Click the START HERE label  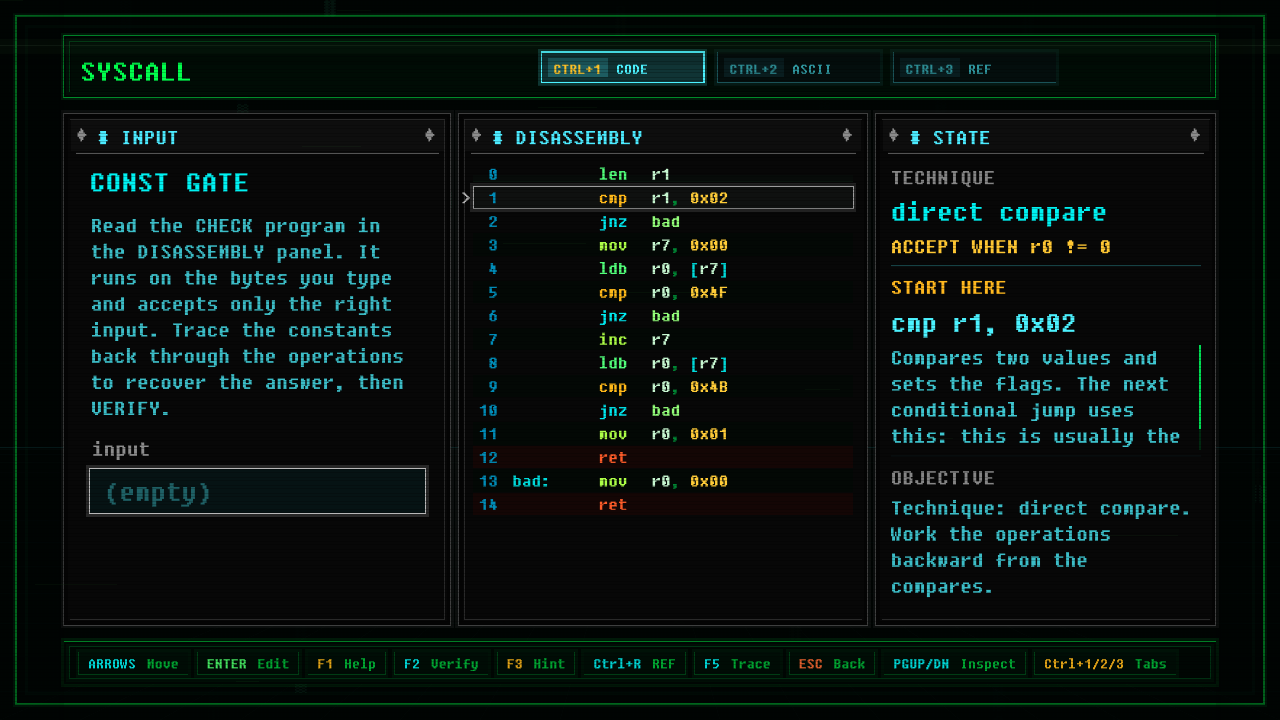[948, 288]
